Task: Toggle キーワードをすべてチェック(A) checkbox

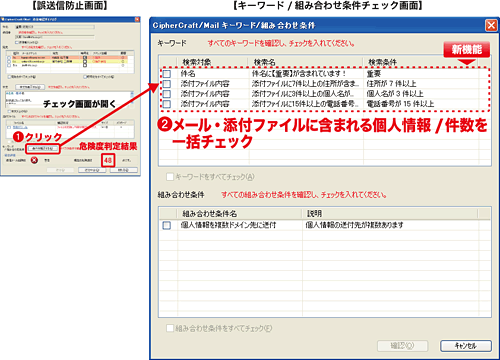Action: click(170, 176)
